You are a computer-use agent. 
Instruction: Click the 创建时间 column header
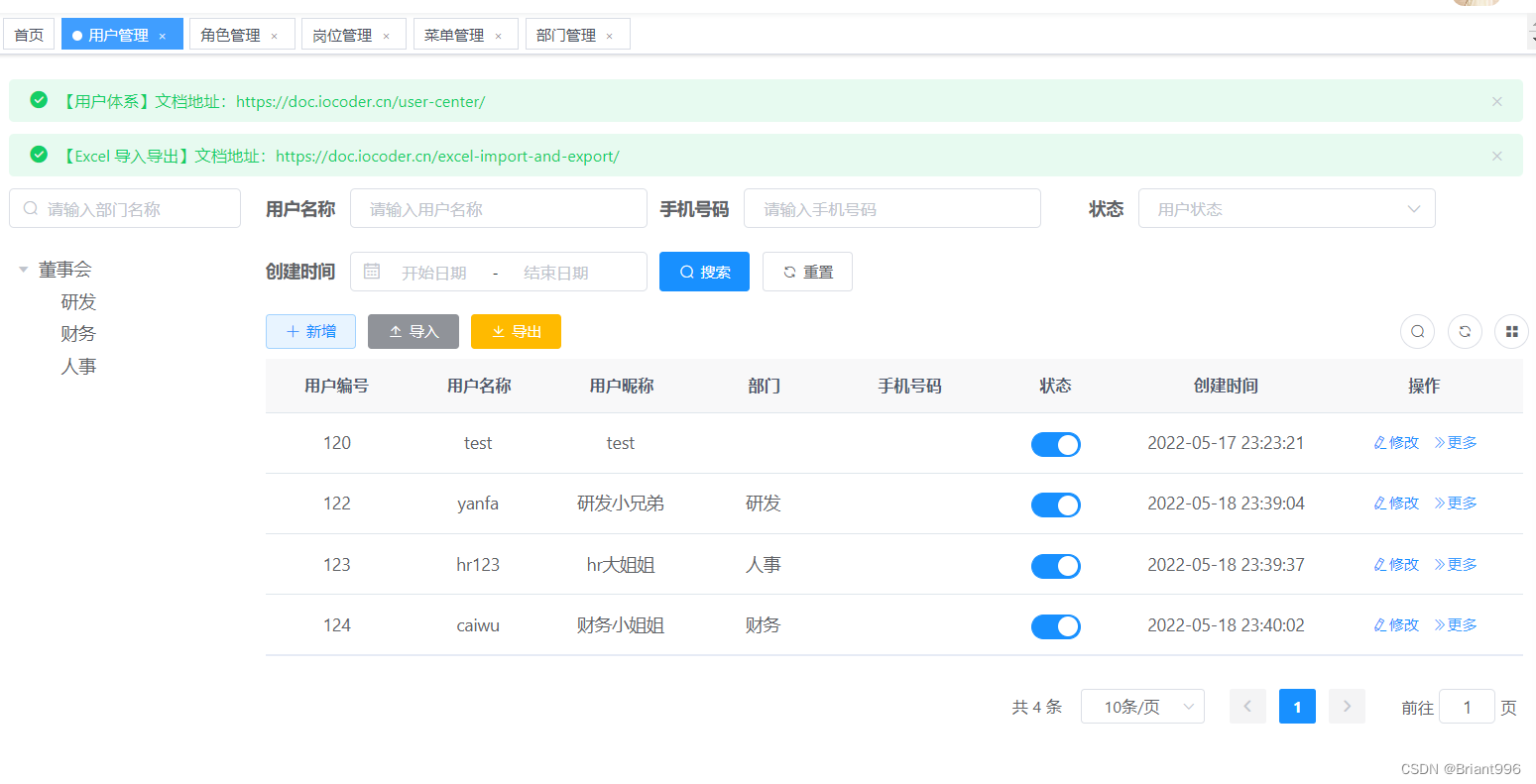[1226, 386]
